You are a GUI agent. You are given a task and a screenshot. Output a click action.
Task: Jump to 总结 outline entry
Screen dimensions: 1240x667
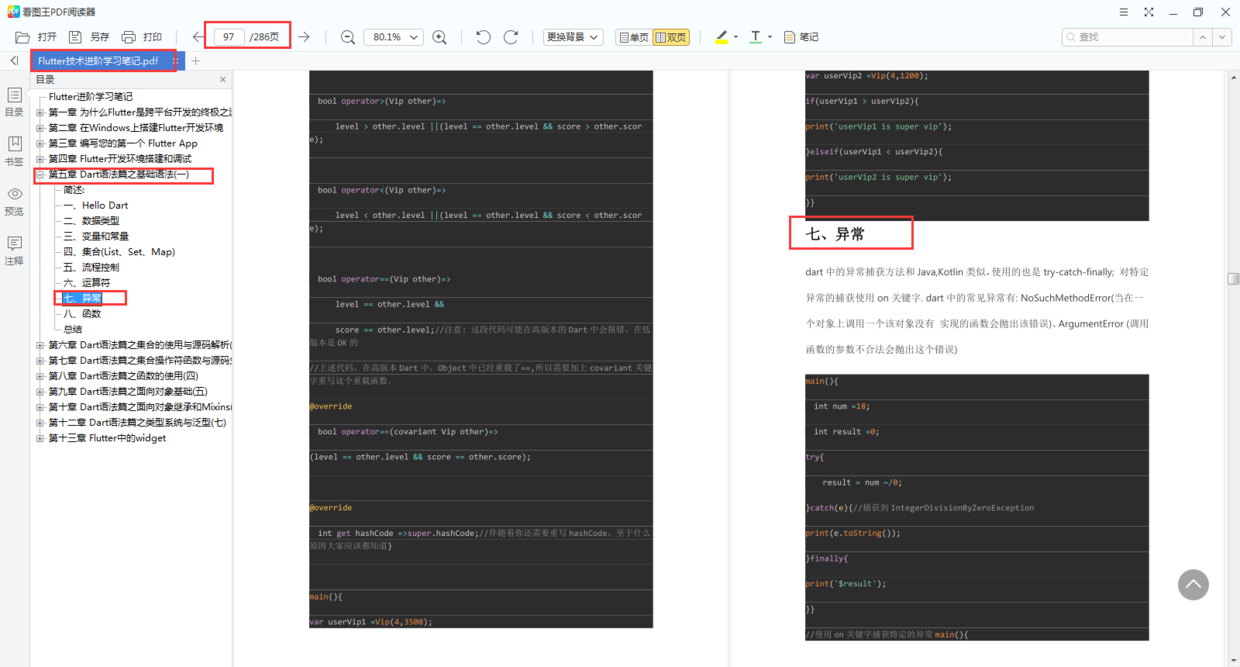[73, 329]
